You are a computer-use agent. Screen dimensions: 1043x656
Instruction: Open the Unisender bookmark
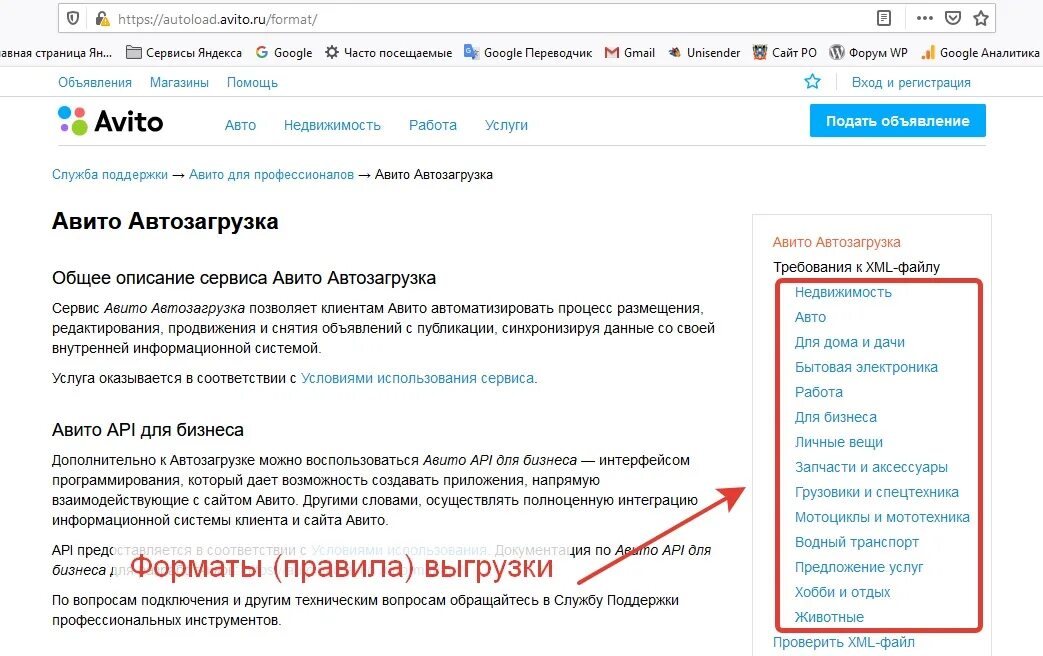click(x=704, y=53)
